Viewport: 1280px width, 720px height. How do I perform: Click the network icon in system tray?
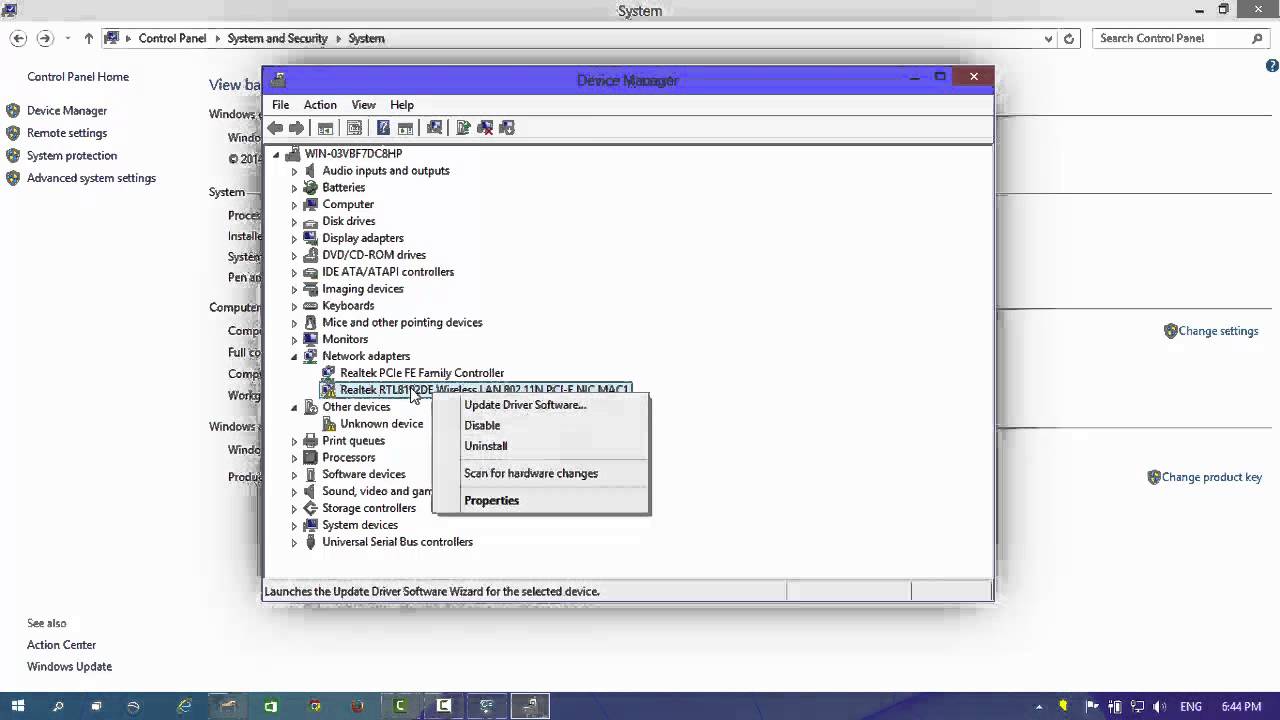pyautogui.click(x=1136, y=706)
